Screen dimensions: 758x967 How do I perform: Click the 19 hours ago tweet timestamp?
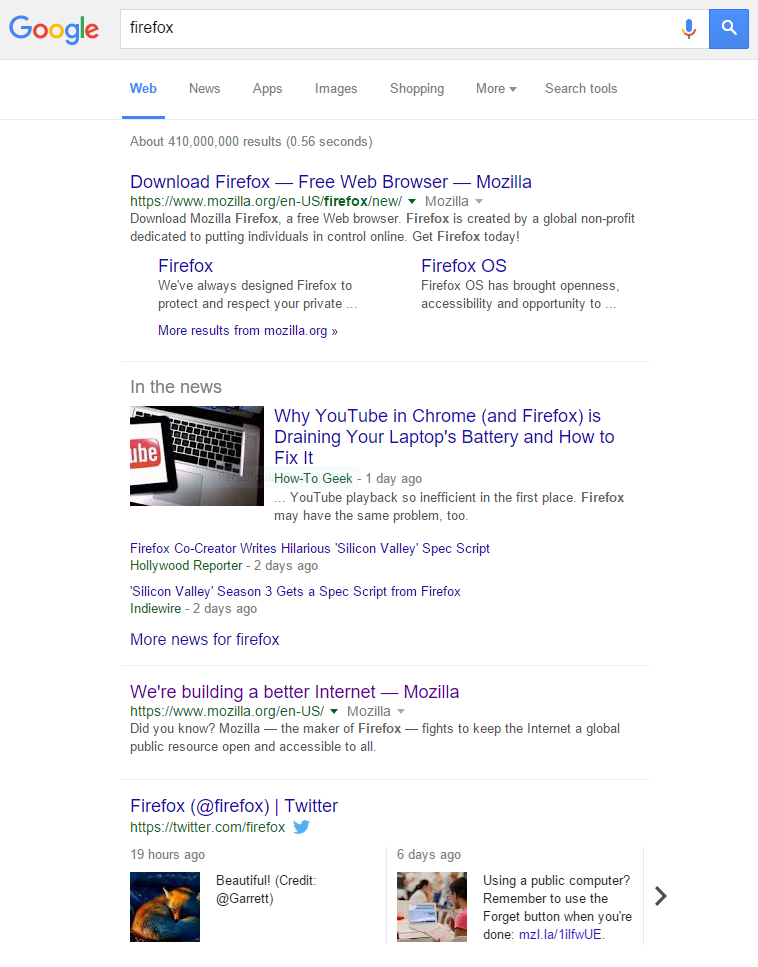coord(167,854)
